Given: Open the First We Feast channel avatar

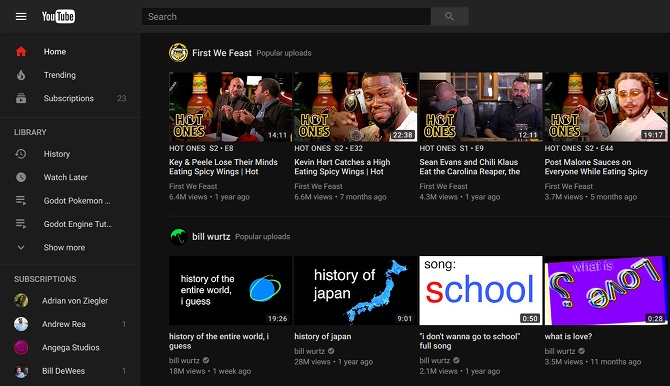Looking at the screenshot, I should (x=178, y=53).
